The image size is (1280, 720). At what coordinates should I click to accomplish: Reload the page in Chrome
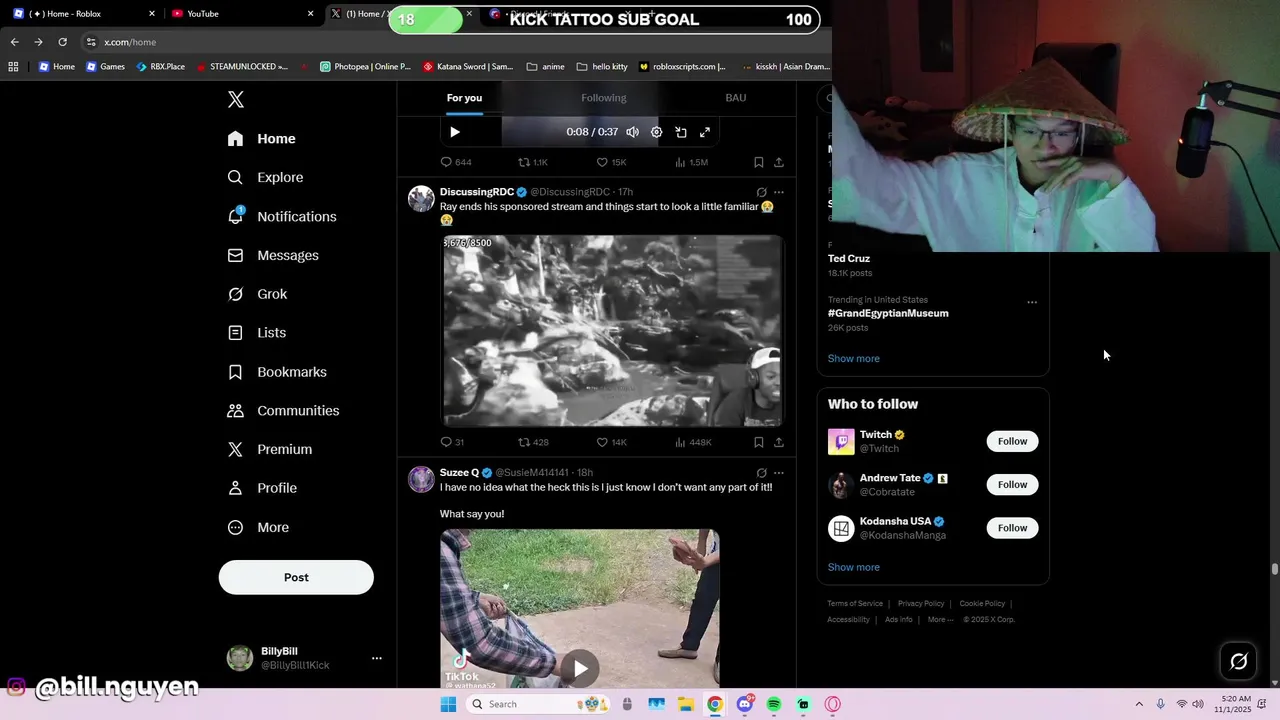(x=62, y=42)
